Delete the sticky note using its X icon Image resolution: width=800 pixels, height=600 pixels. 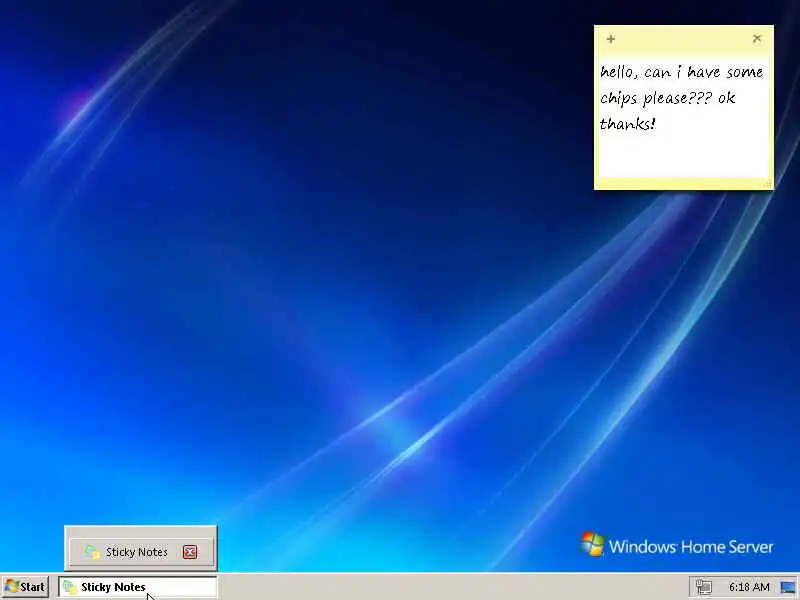pyautogui.click(x=757, y=38)
